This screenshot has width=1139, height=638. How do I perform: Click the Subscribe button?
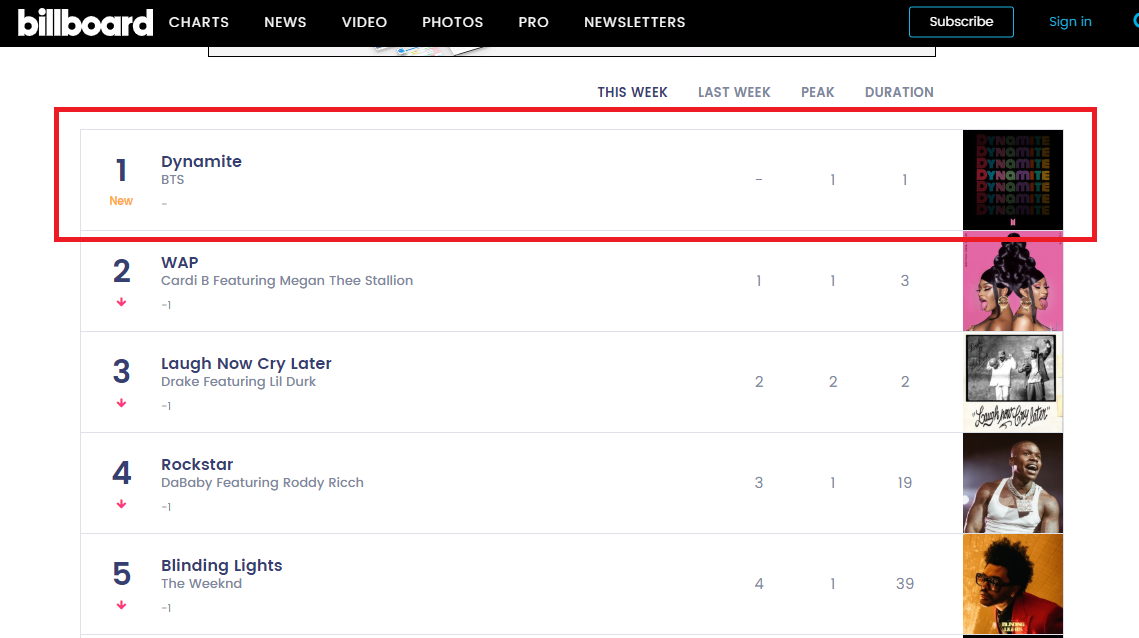(961, 22)
